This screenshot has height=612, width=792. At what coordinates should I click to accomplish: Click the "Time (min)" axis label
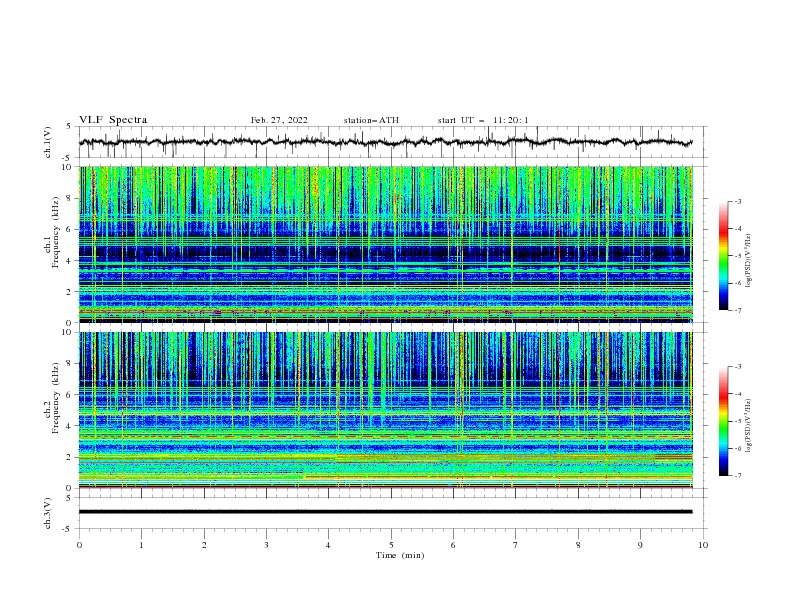pyautogui.click(x=400, y=555)
